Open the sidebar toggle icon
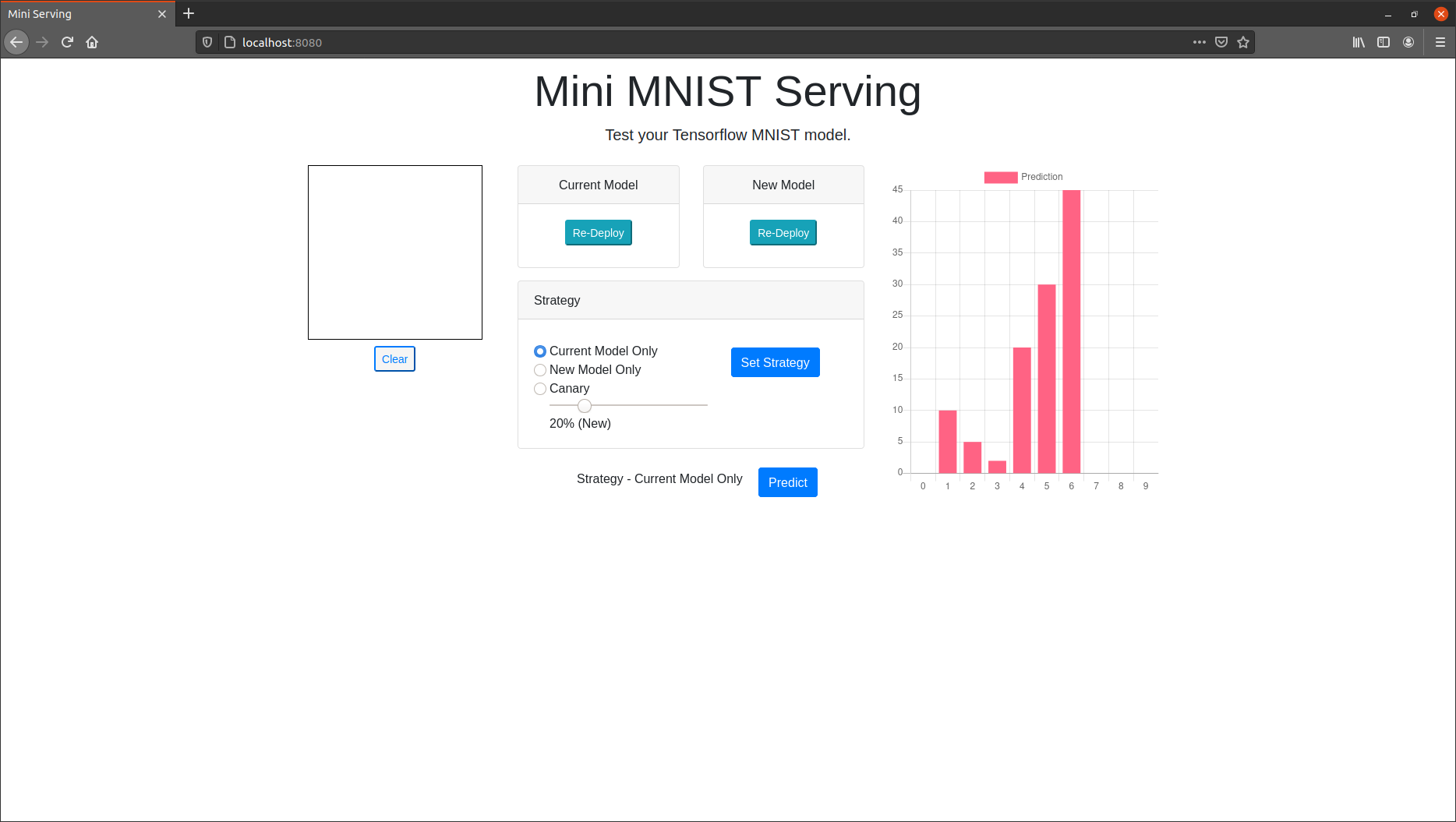The image size is (1456, 822). 1384,42
